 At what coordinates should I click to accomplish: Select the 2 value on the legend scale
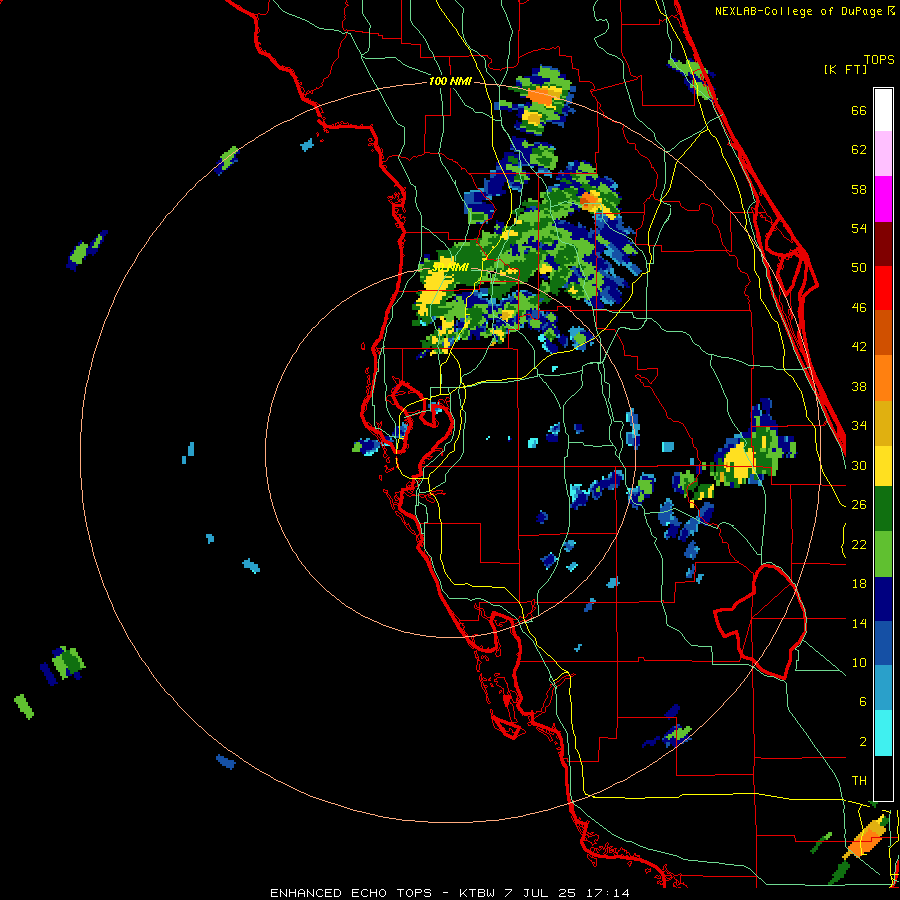862,742
